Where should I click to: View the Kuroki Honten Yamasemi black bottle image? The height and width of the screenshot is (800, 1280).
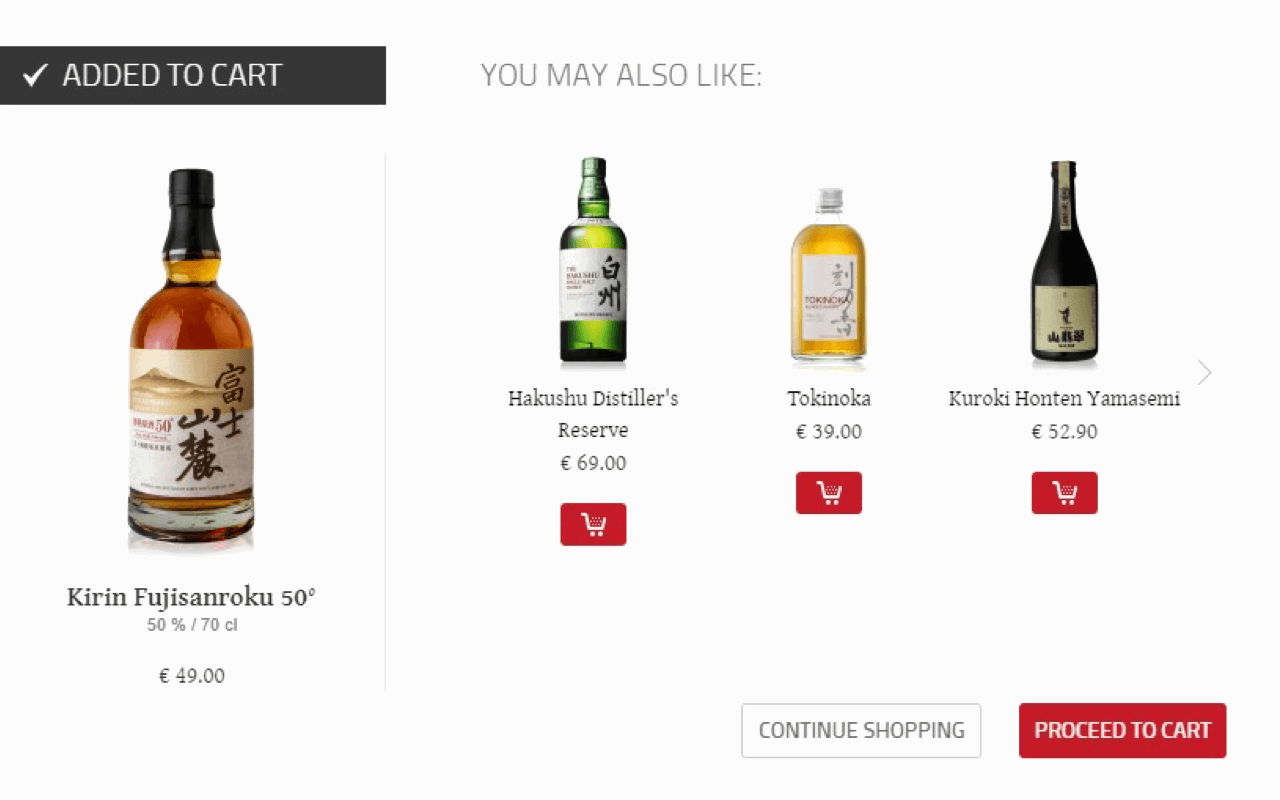1064,262
